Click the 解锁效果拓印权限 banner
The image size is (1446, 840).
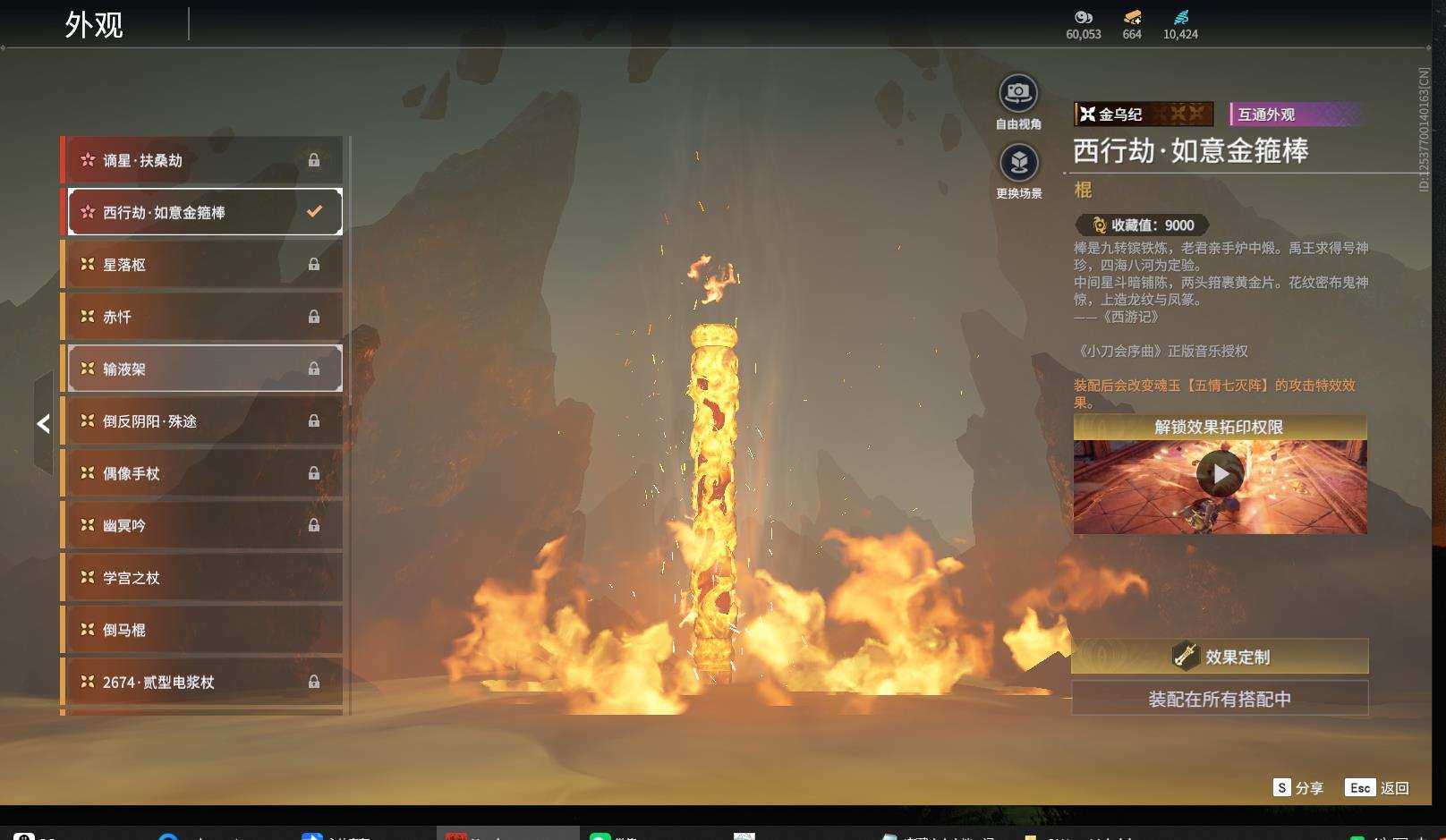(x=1220, y=427)
